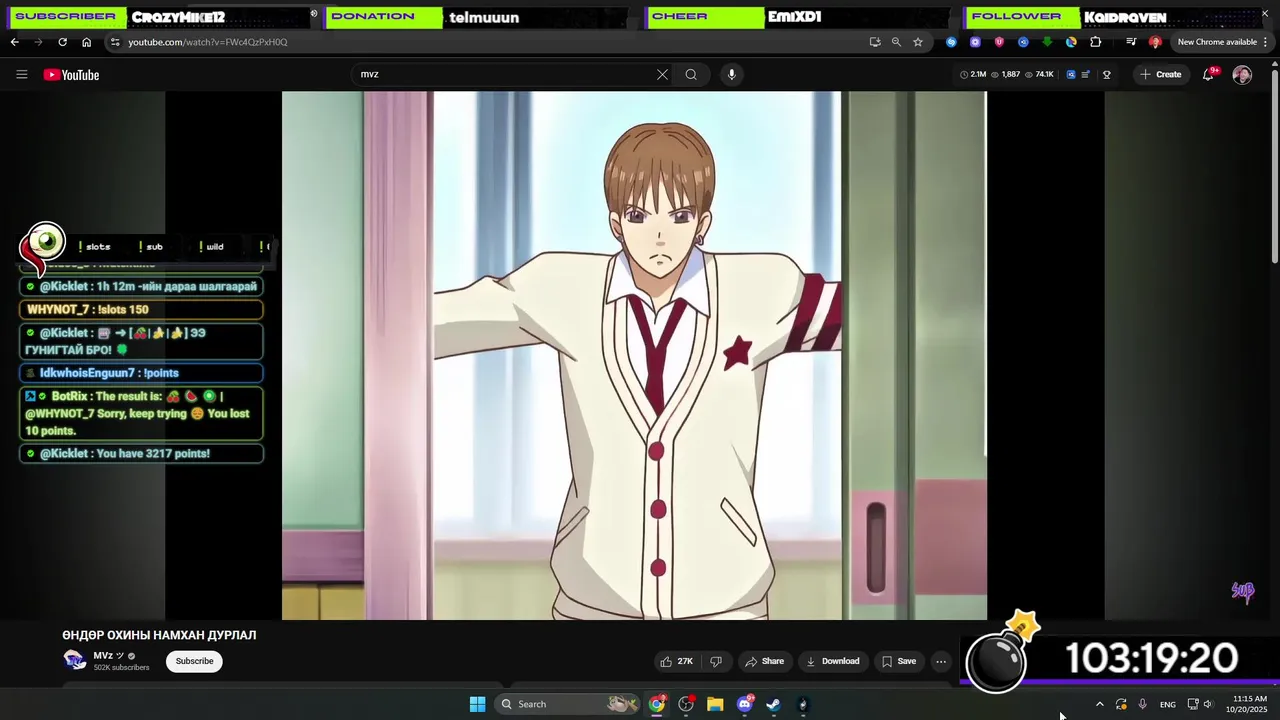Screen dimensions: 1280x720
Task: Open the YouTube account avatar menu
Action: tap(1242, 75)
